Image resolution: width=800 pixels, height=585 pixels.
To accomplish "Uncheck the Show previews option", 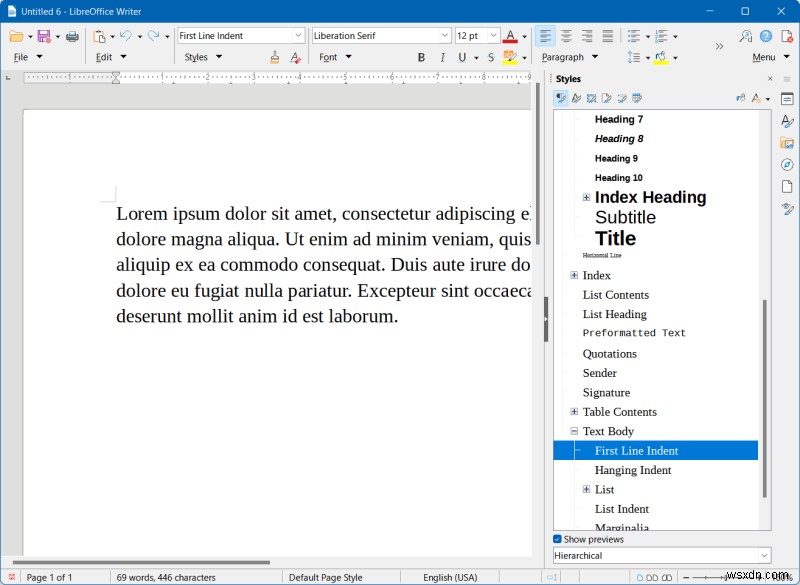I will [x=557, y=539].
